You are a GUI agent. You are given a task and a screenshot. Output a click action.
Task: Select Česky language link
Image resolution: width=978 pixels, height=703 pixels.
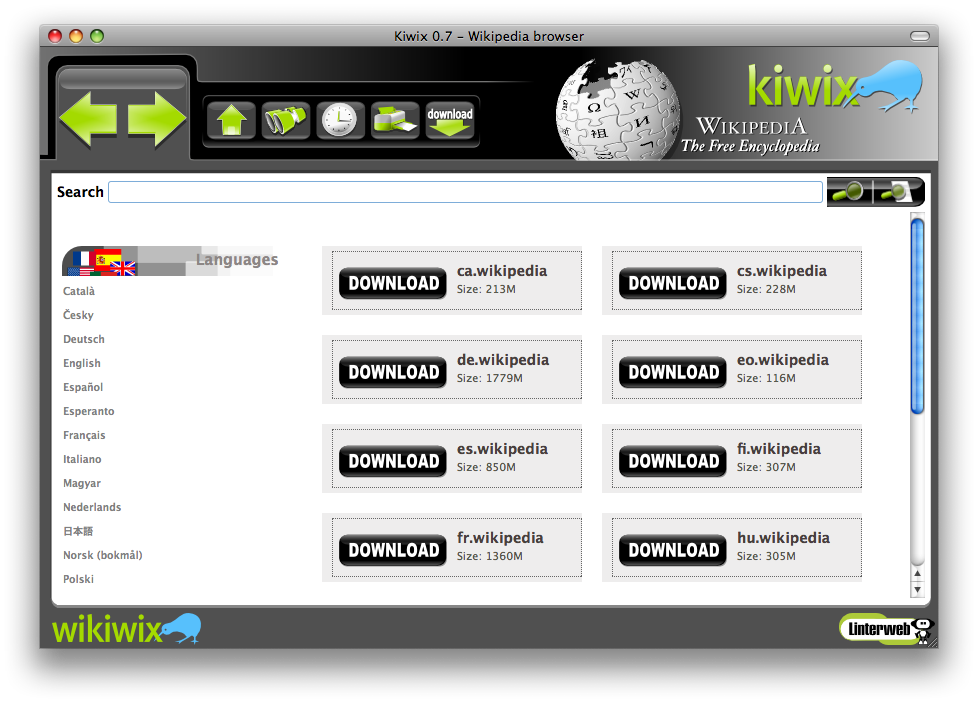(x=79, y=315)
